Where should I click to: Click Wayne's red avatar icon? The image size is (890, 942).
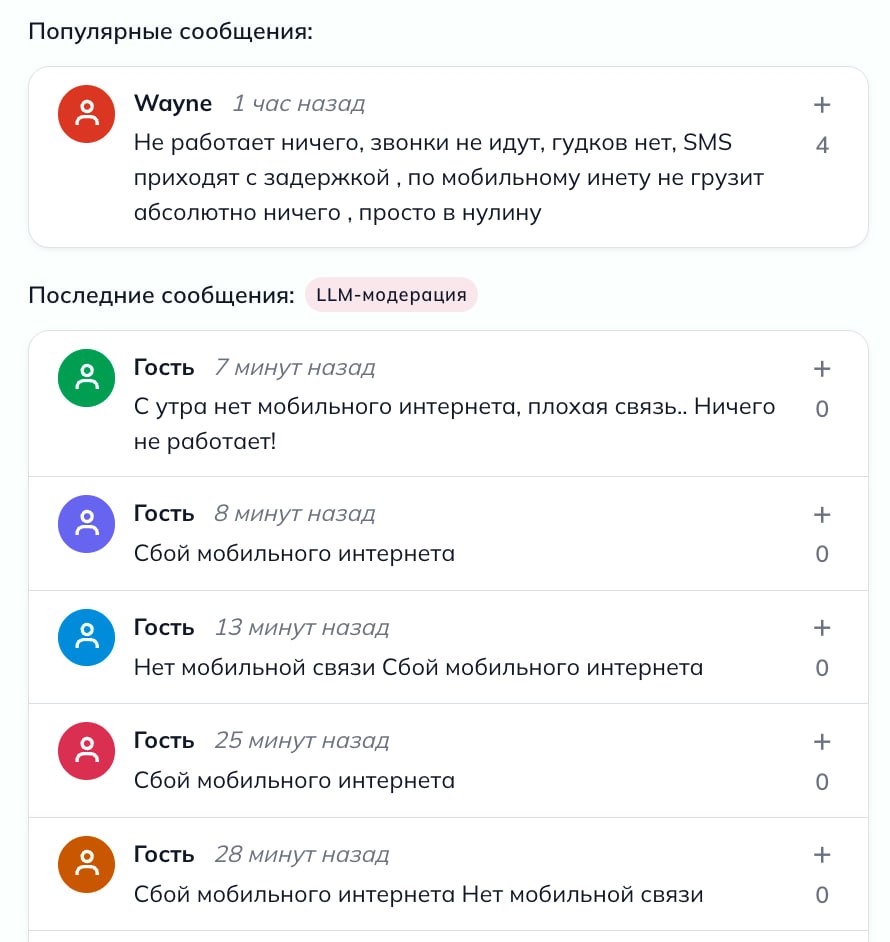pyautogui.click(x=88, y=113)
